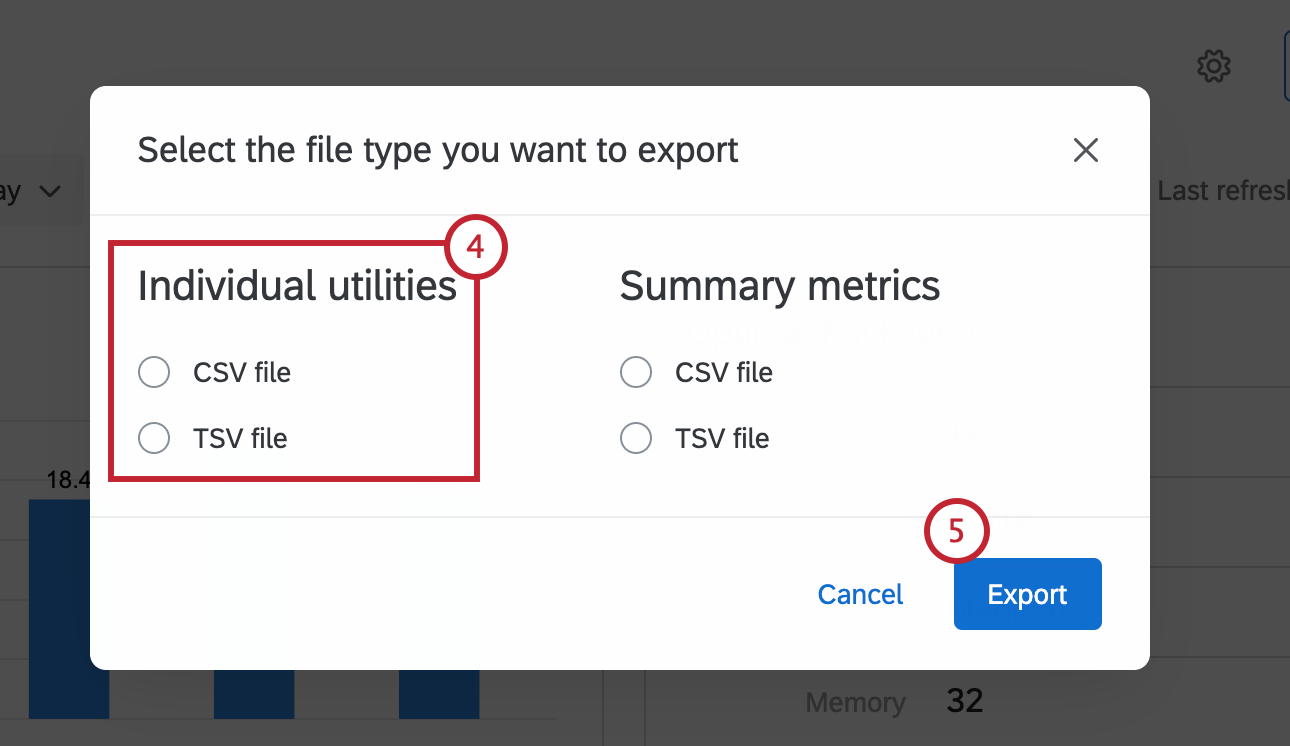Image resolution: width=1290 pixels, height=746 pixels.
Task: Select CSV file under Summary metrics
Action: pos(636,372)
